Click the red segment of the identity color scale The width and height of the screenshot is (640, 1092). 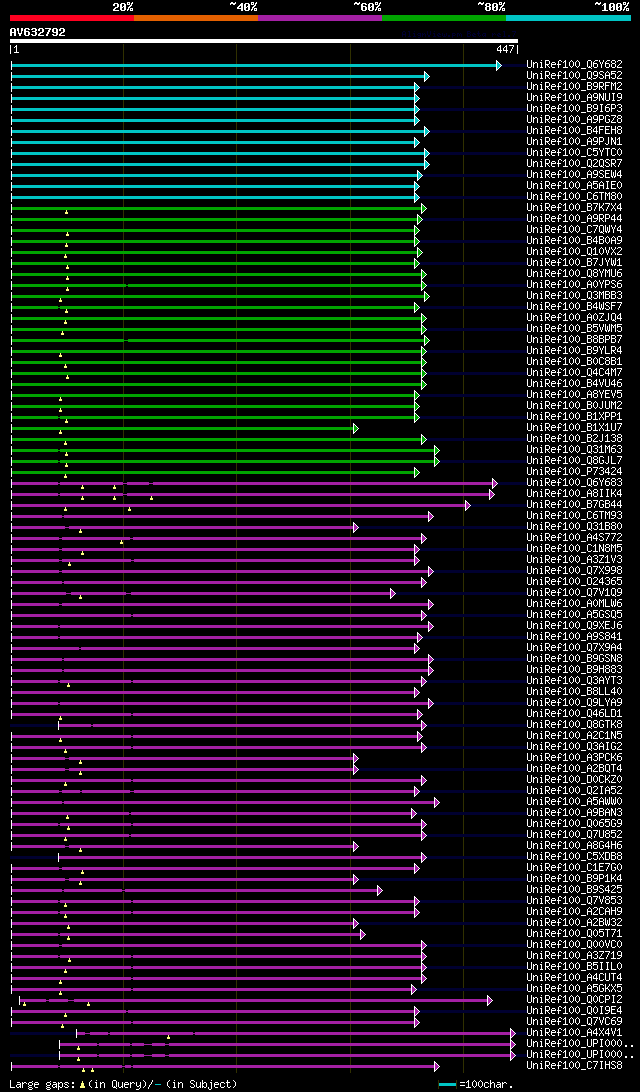tap(72, 17)
